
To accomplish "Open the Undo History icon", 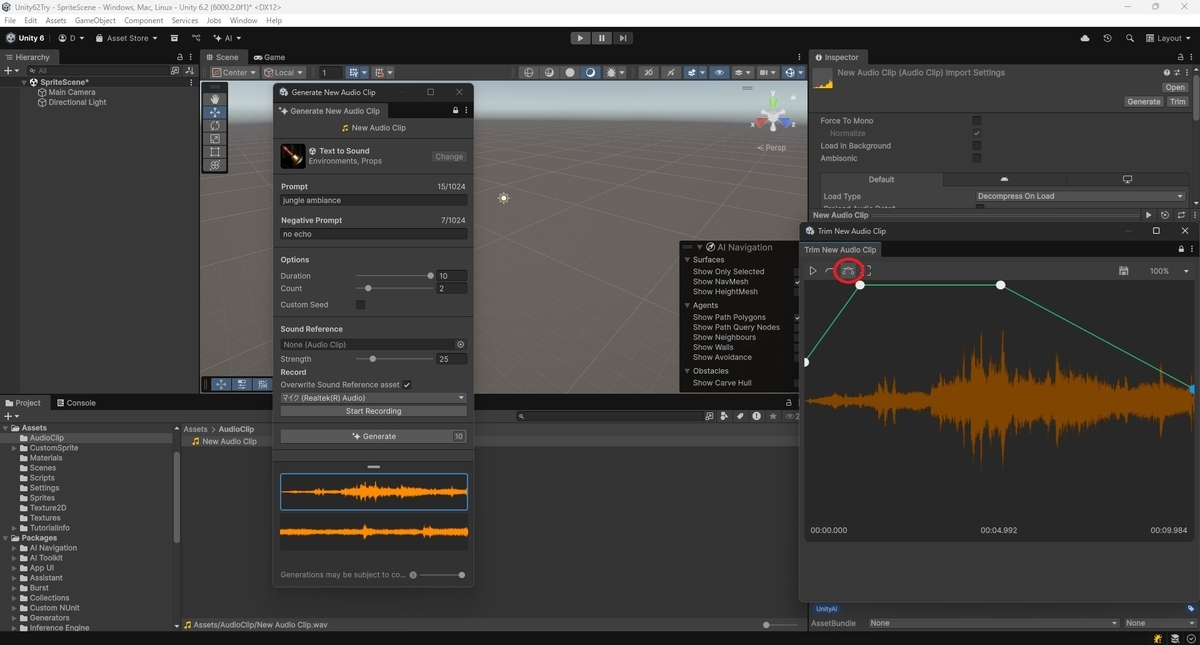I will click(1107, 38).
